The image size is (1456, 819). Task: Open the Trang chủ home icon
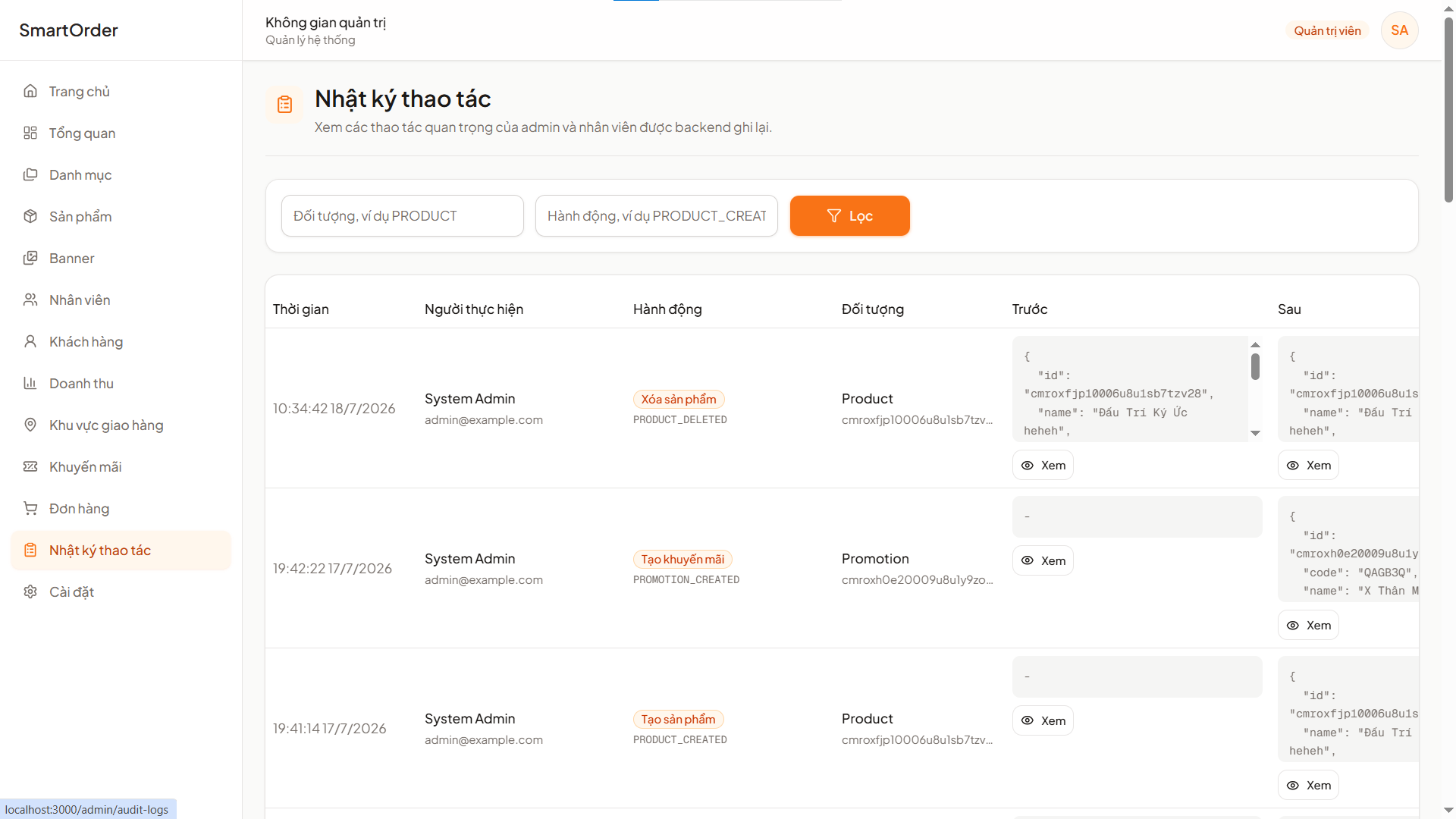[30, 91]
